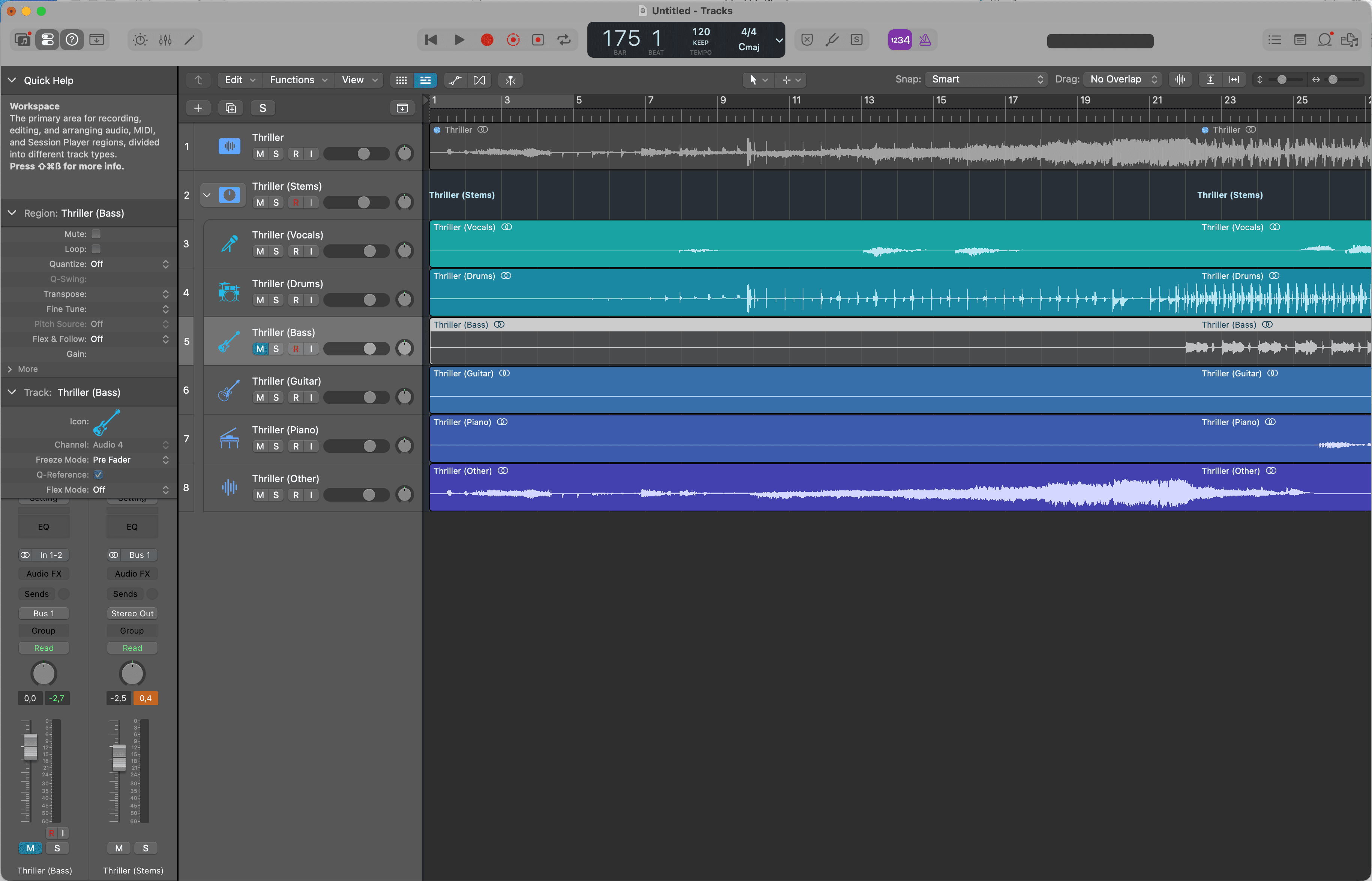Open the Mixer from toolbar

click(165, 39)
